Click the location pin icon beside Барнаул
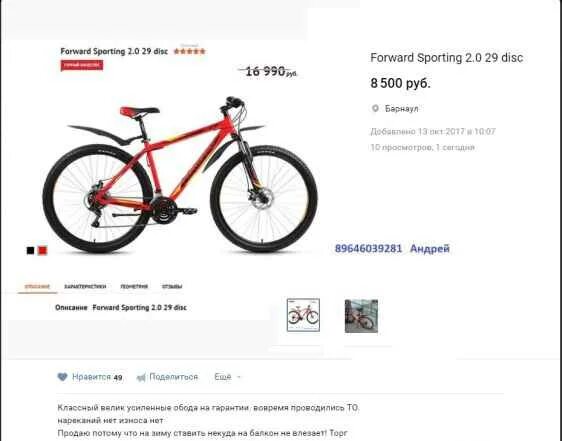This screenshot has width=562, height=441. pos(375,108)
